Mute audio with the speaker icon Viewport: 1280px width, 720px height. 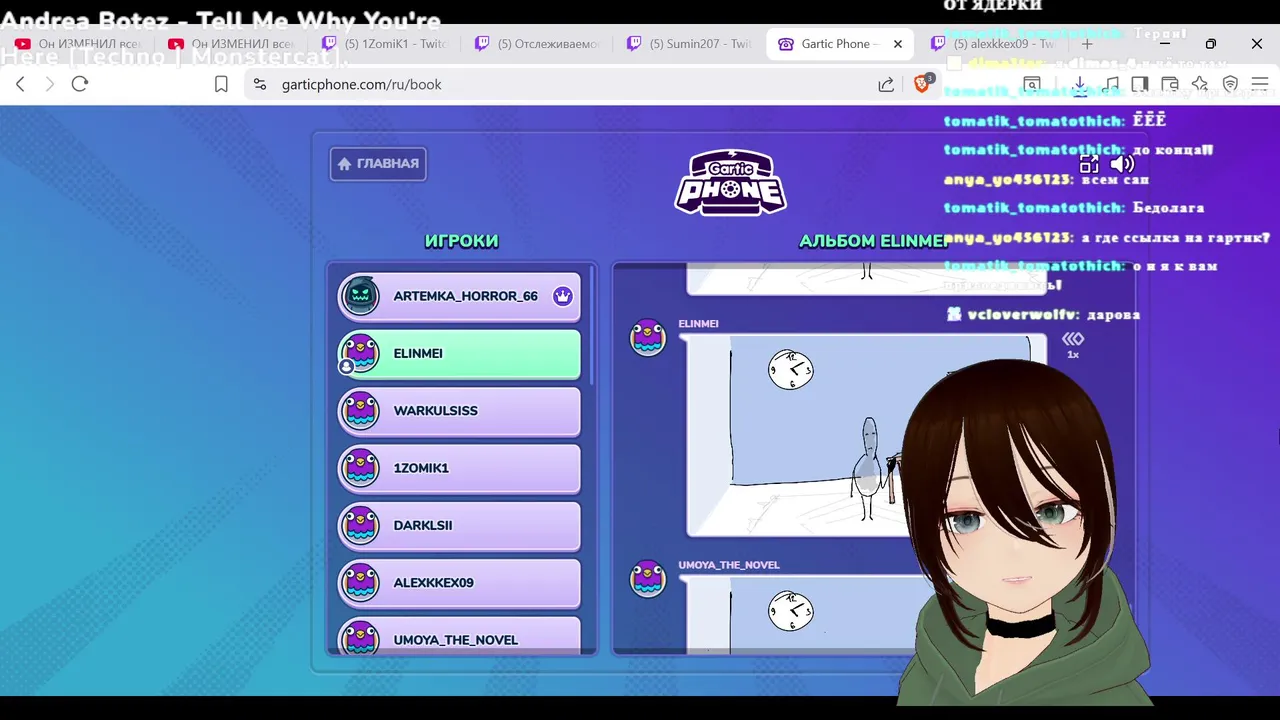[1122, 164]
